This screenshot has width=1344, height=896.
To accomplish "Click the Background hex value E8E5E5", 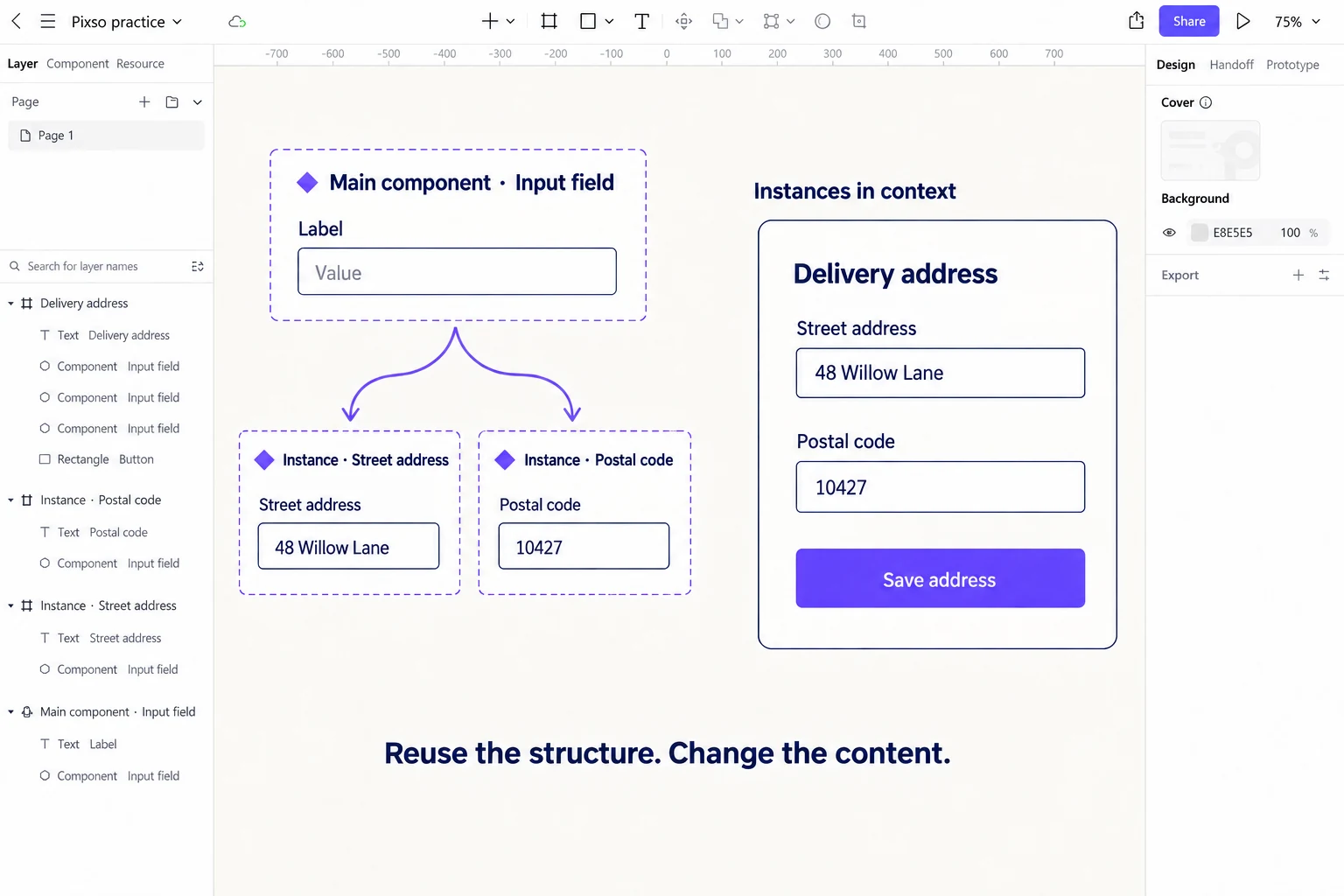I will click(x=1233, y=233).
